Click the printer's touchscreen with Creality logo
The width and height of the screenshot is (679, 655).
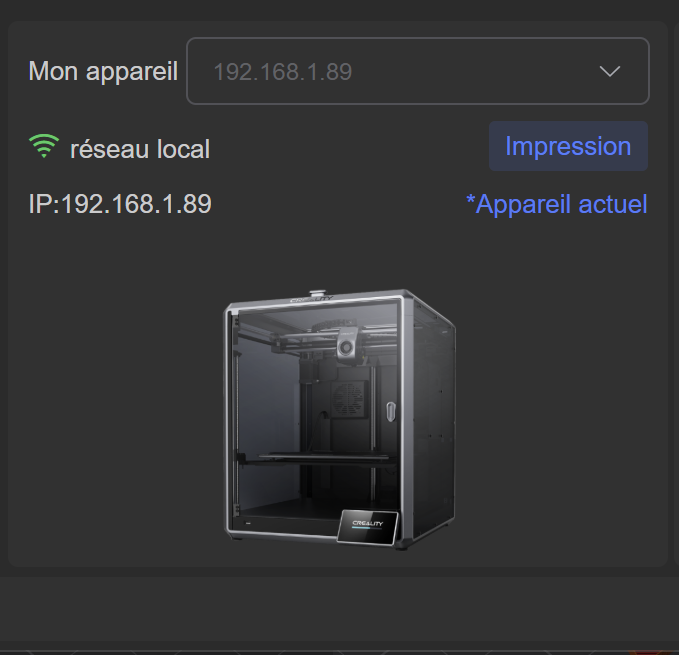[368, 527]
